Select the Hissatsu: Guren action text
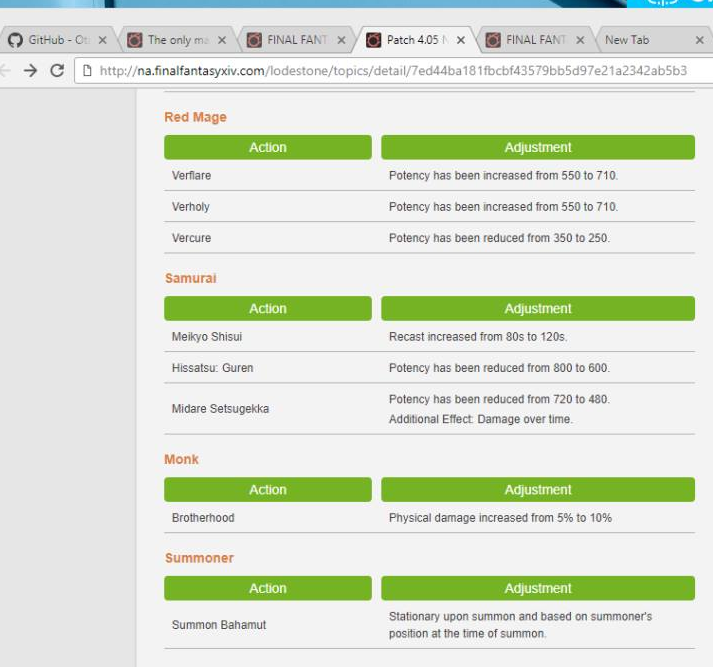 click(212, 368)
